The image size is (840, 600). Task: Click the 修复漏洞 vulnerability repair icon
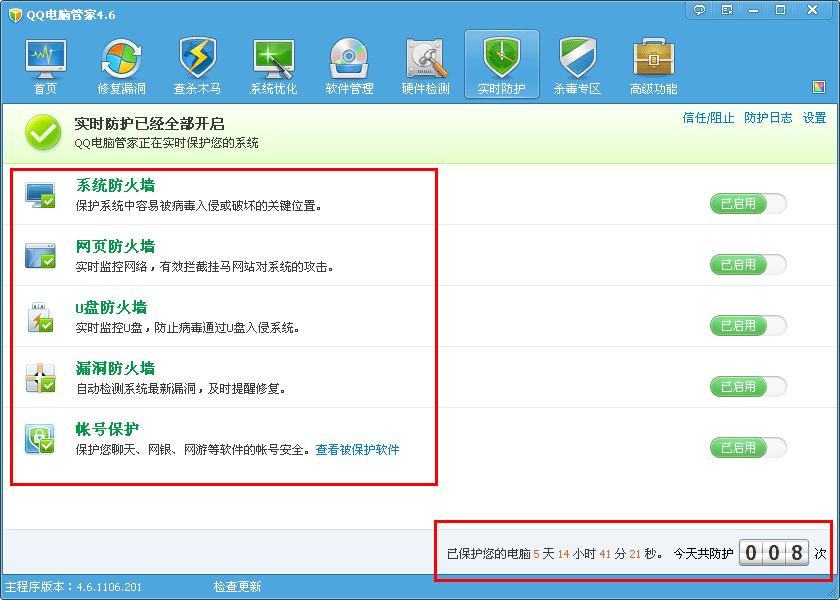pos(121,66)
